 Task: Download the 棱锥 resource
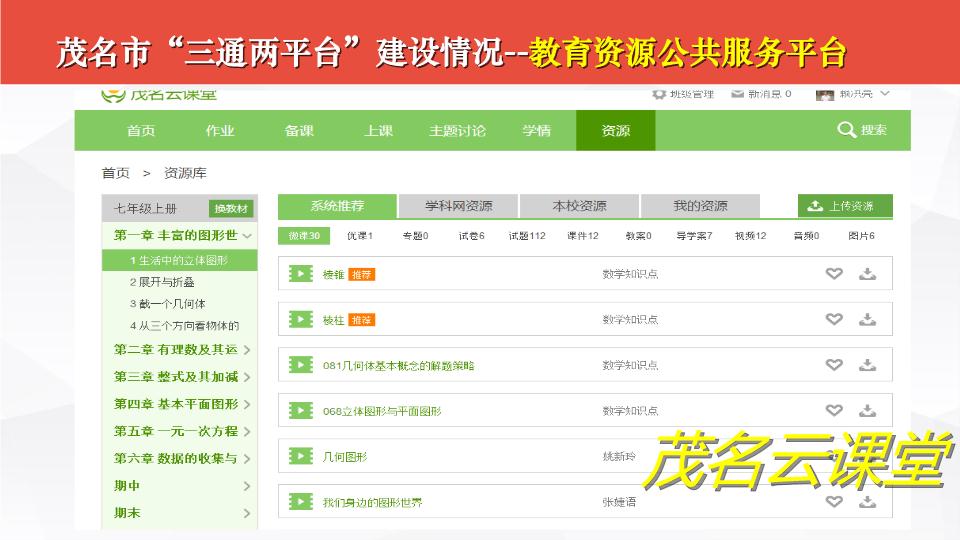click(867, 274)
